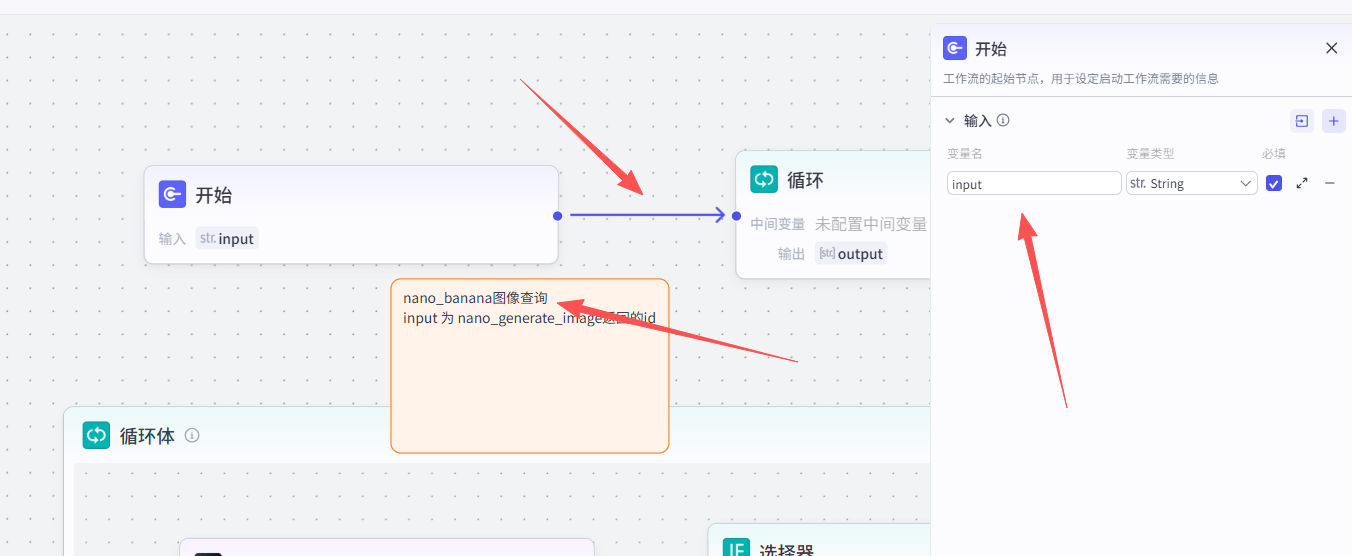Click the input variable name field
Screen dimensions: 1352x556
(x=1033, y=184)
